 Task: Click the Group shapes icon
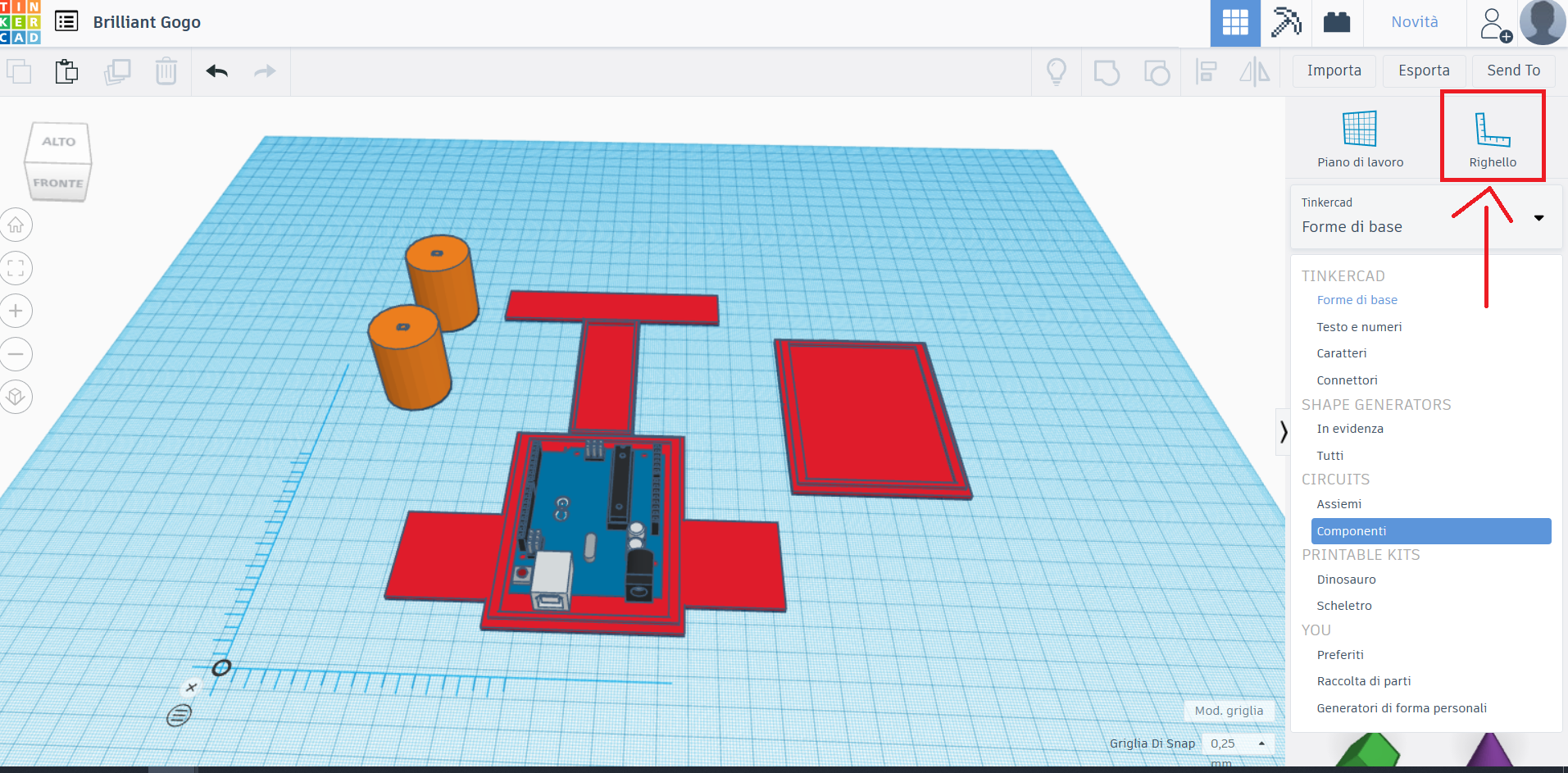tap(1107, 72)
